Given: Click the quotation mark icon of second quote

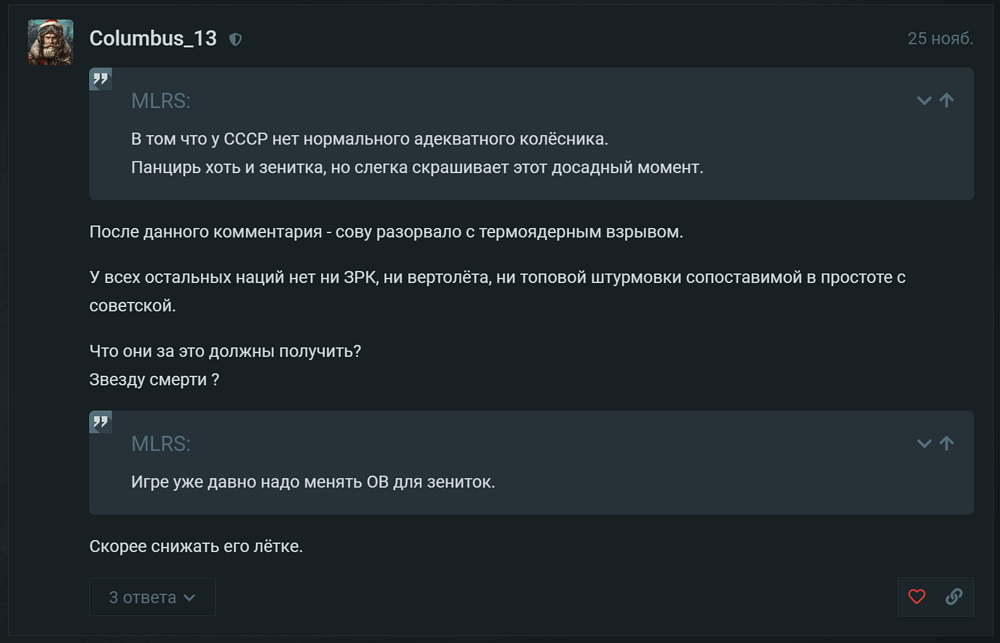Looking at the screenshot, I should (100, 422).
